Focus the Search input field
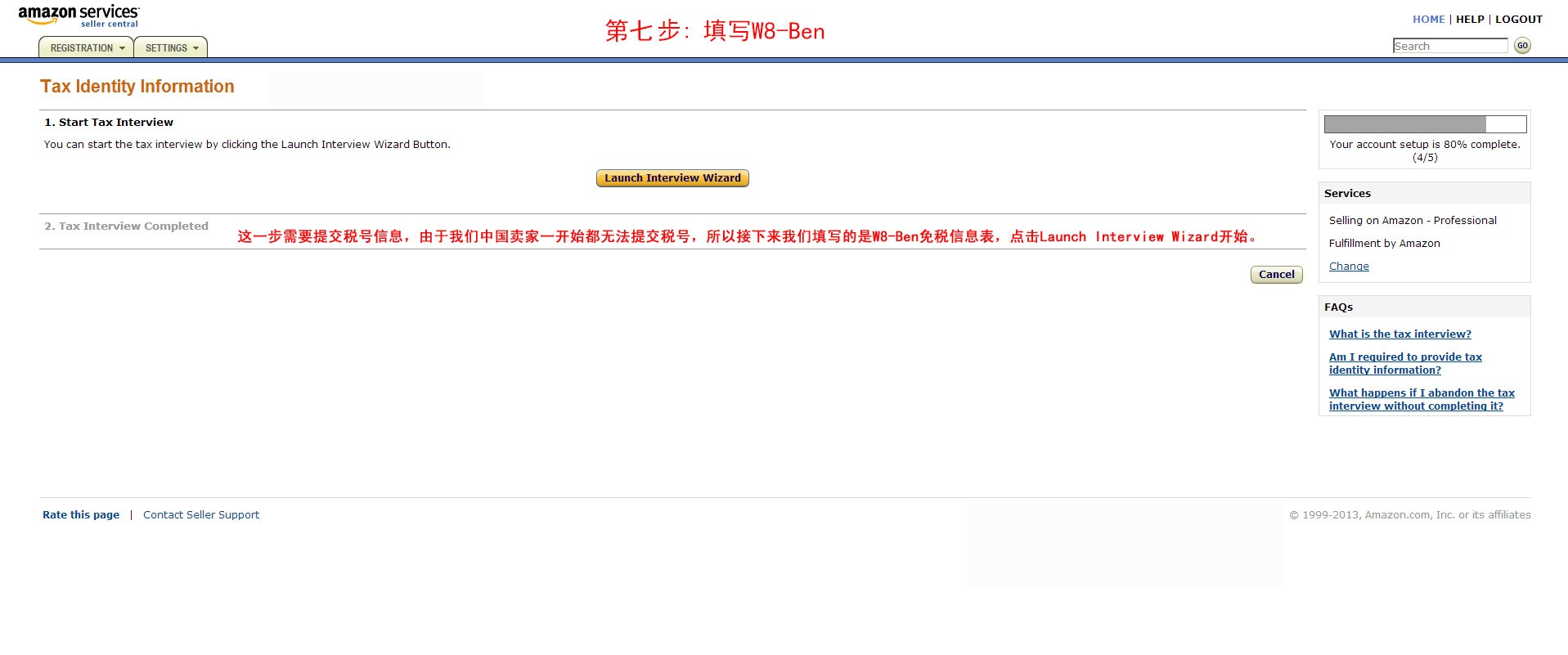The height and width of the screenshot is (655, 1568). (1450, 46)
